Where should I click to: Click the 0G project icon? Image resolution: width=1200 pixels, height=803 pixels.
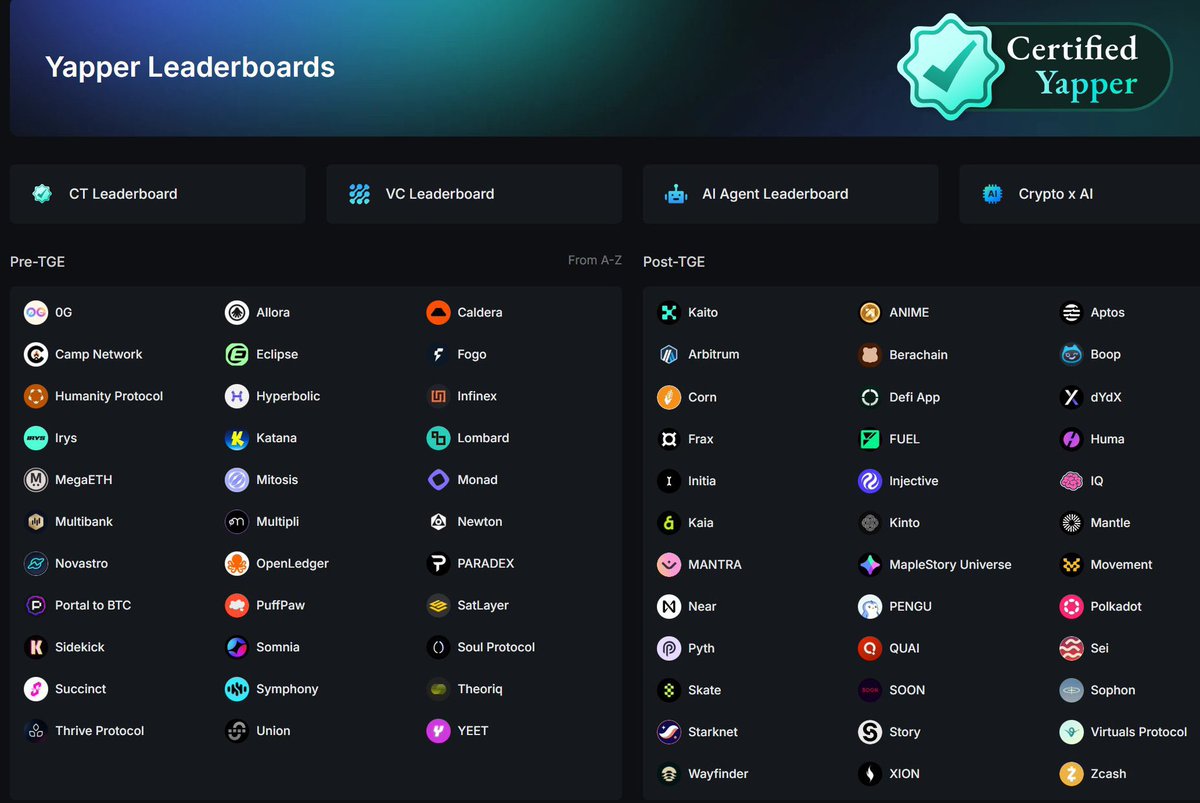(36, 313)
